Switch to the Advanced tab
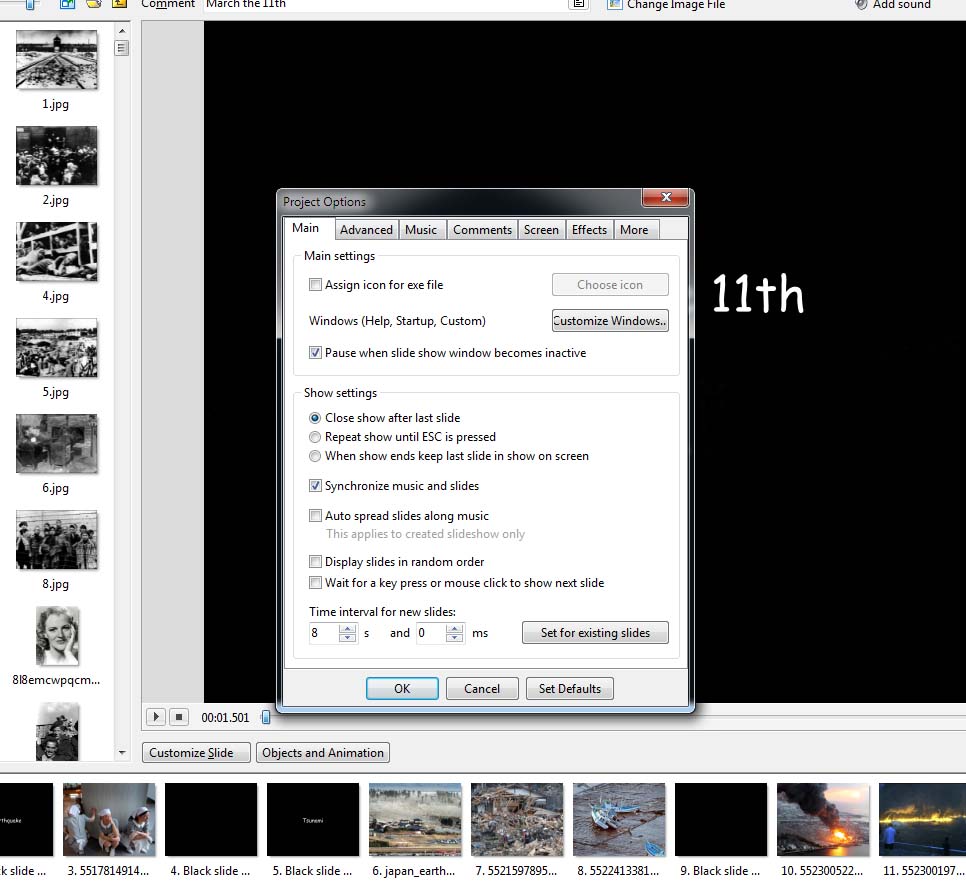Viewport: 966px width, 881px height. [366, 230]
